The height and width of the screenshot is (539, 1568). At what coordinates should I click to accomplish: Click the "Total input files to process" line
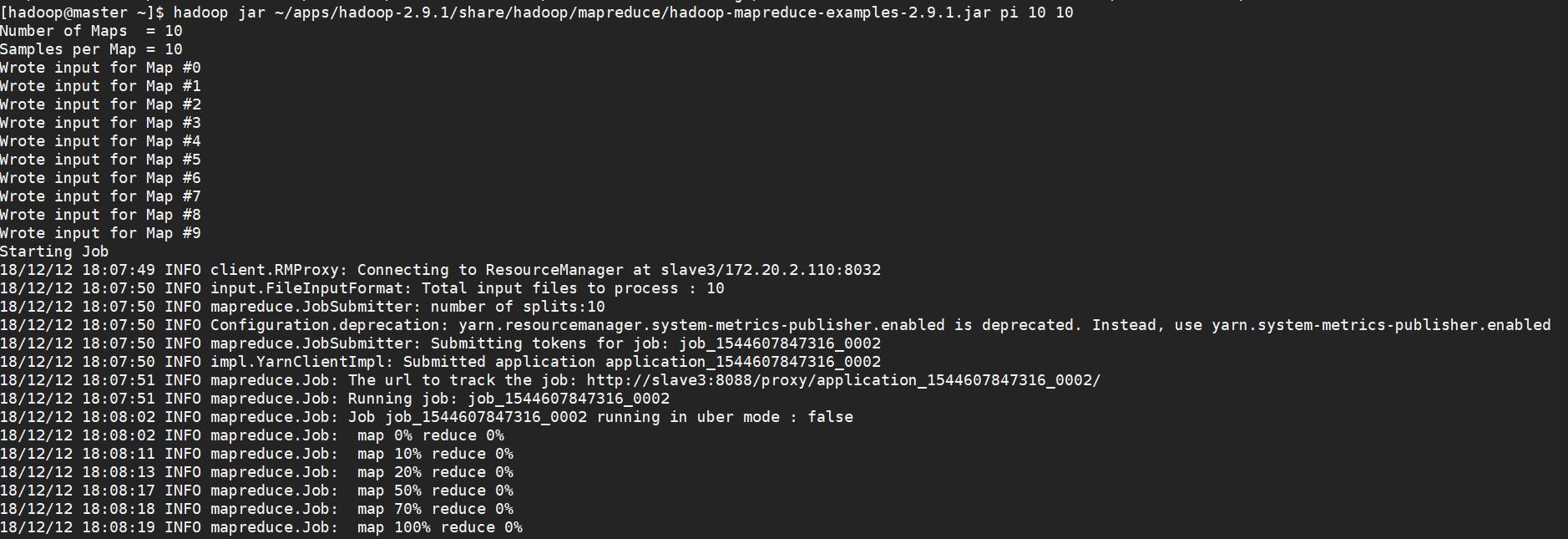[362, 288]
